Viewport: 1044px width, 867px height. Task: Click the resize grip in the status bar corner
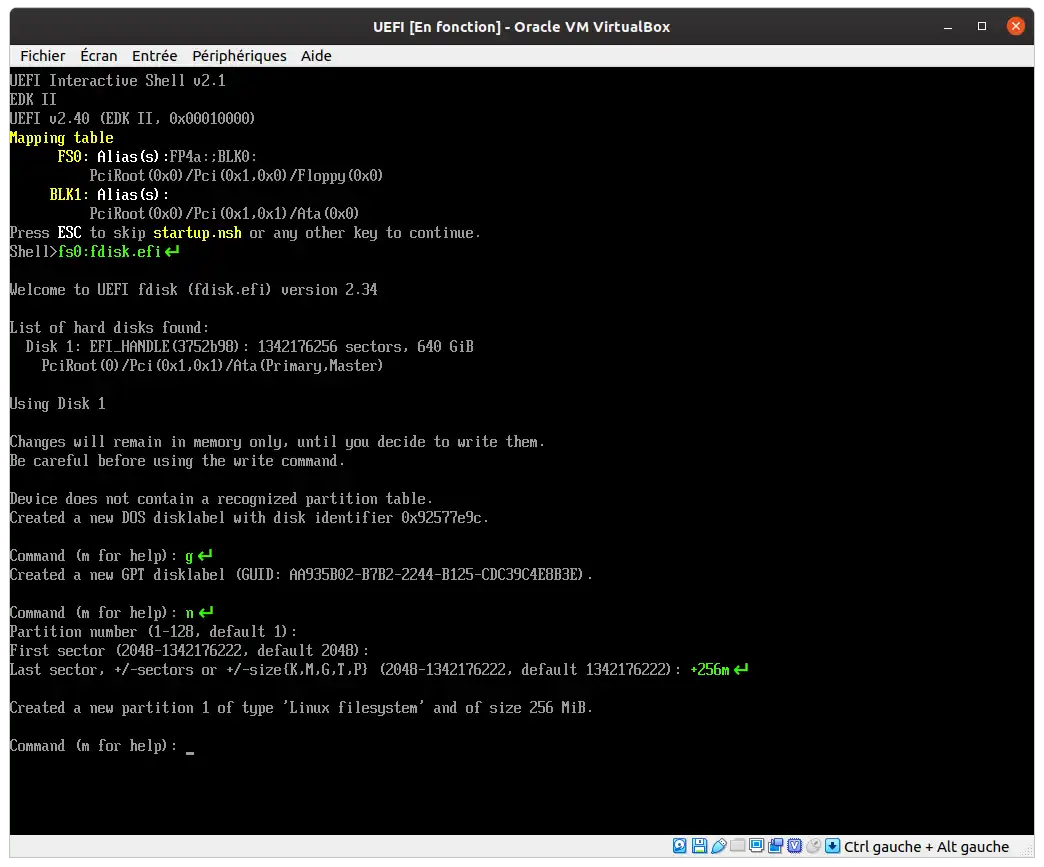[x=1027, y=849]
